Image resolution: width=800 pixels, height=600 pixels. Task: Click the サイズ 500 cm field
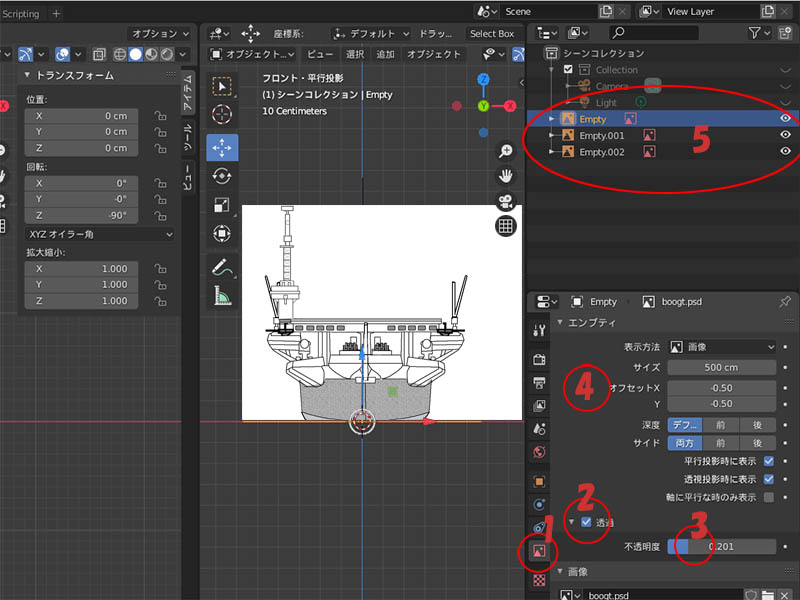point(722,367)
